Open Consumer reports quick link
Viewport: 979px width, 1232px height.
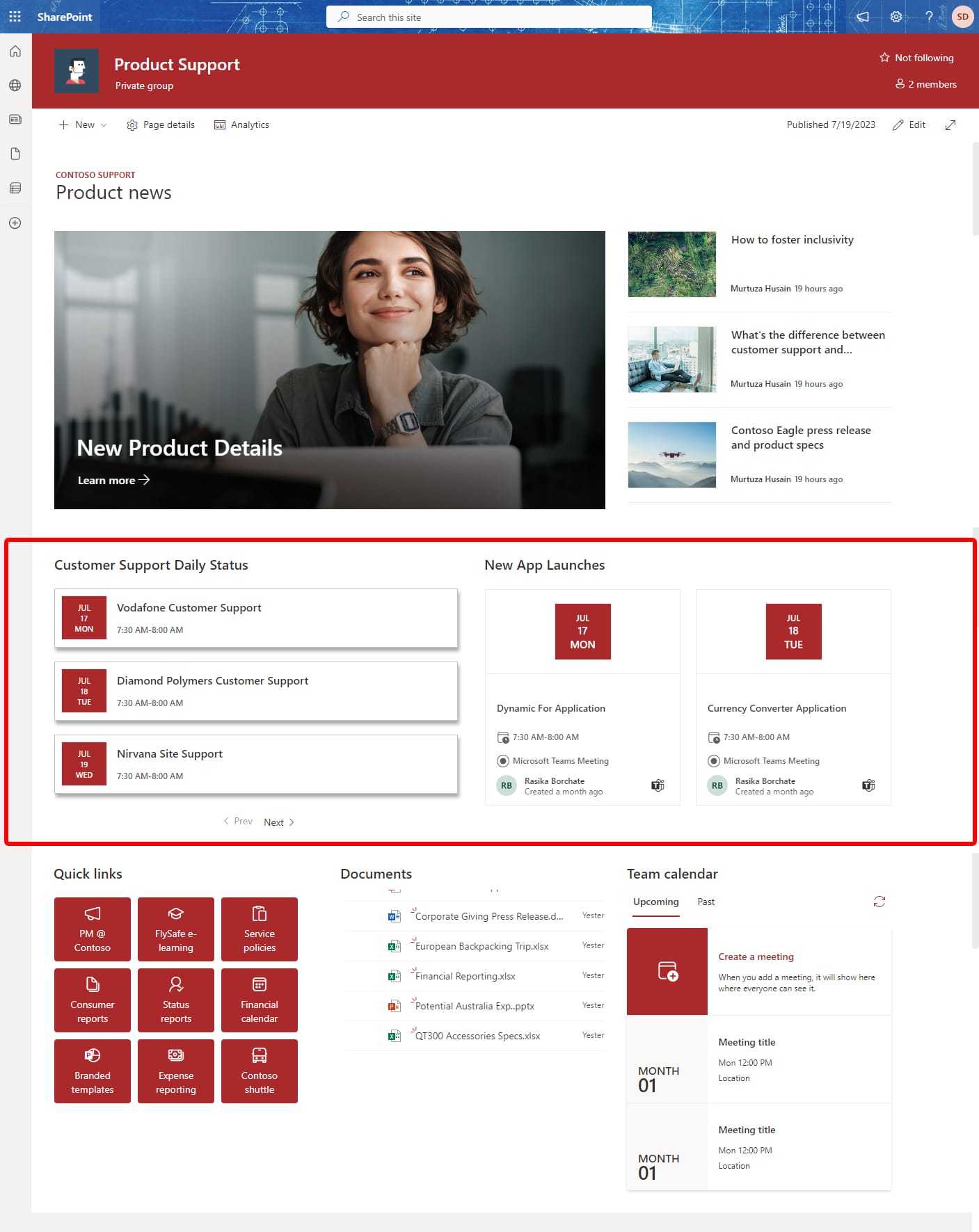[93, 1000]
